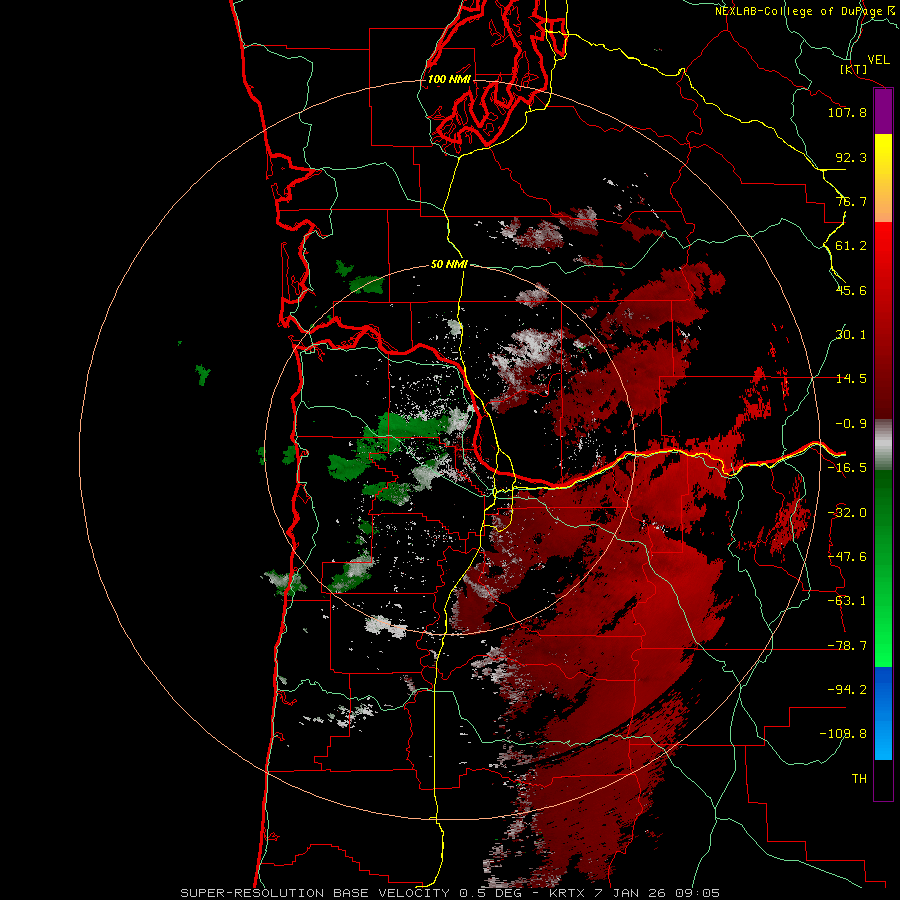Click the -0.9 value on the velocity scale
The width and height of the screenshot is (900, 900).
[851, 424]
